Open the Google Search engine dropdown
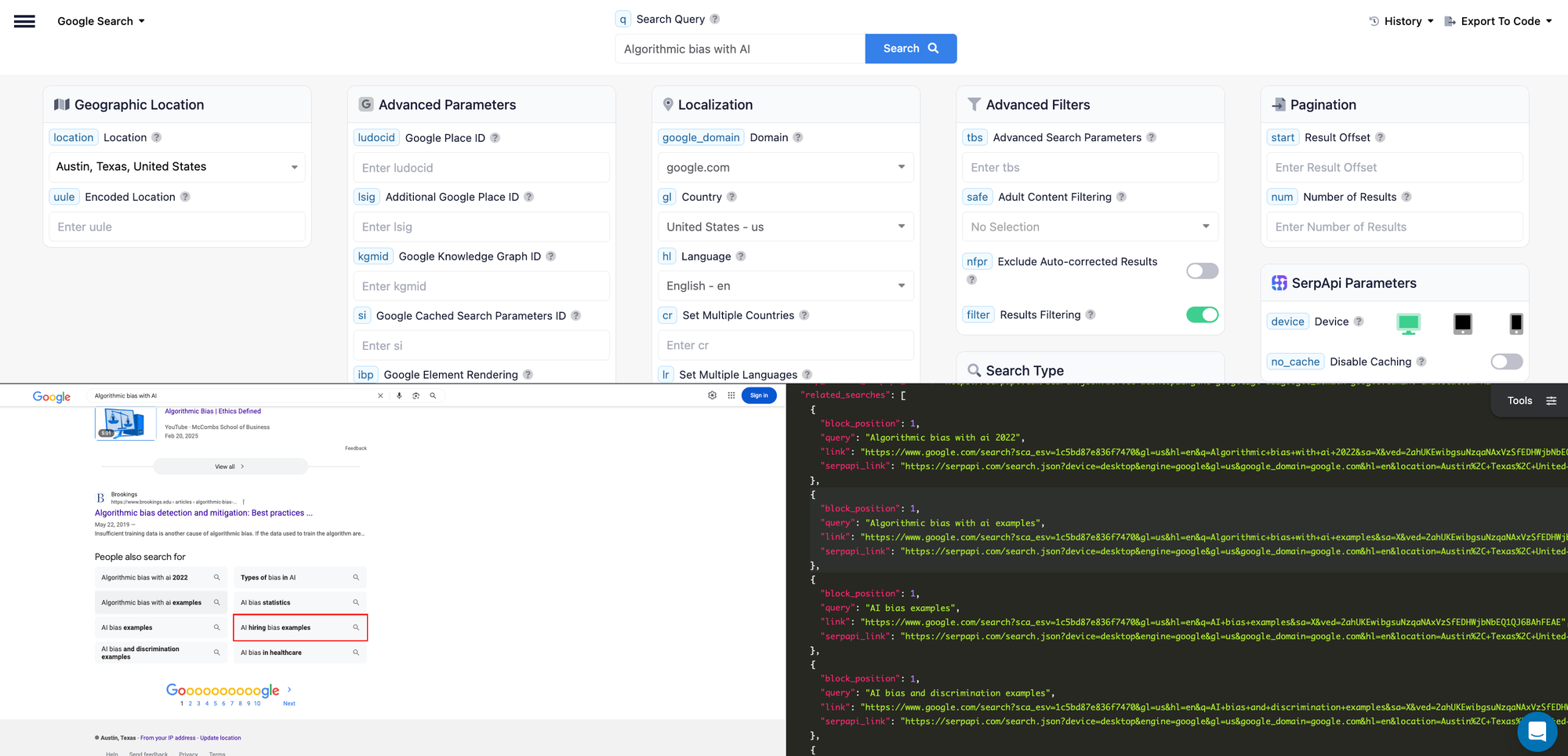The width and height of the screenshot is (1568, 756). (101, 21)
